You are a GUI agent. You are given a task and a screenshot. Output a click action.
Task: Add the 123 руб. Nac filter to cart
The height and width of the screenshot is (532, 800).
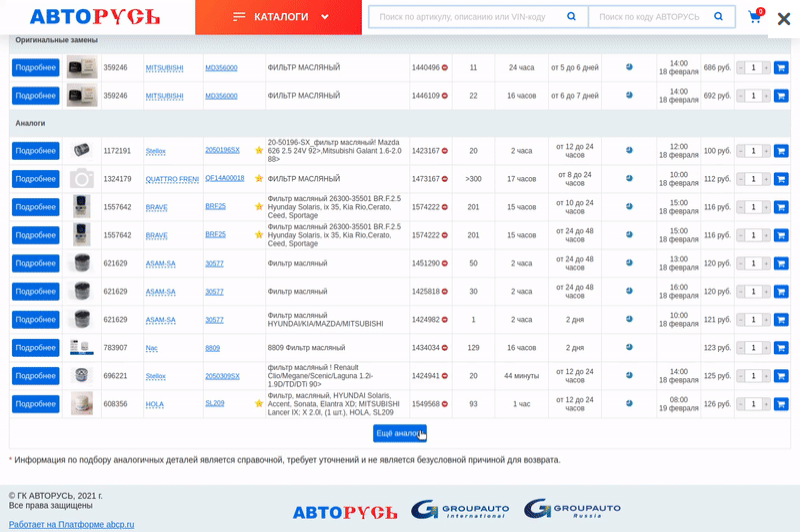pos(781,348)
